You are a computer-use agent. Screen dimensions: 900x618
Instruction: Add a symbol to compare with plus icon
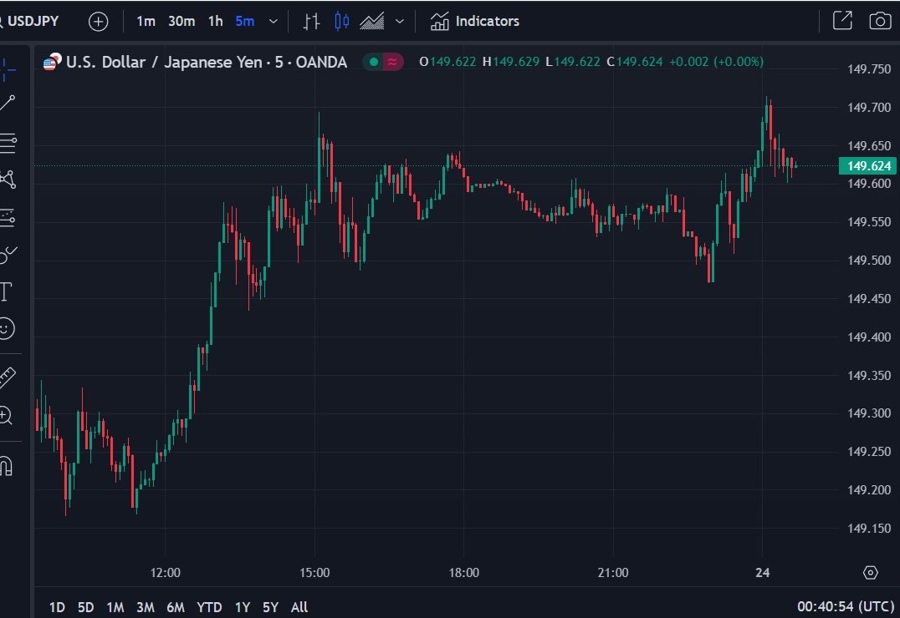(98, 22)
